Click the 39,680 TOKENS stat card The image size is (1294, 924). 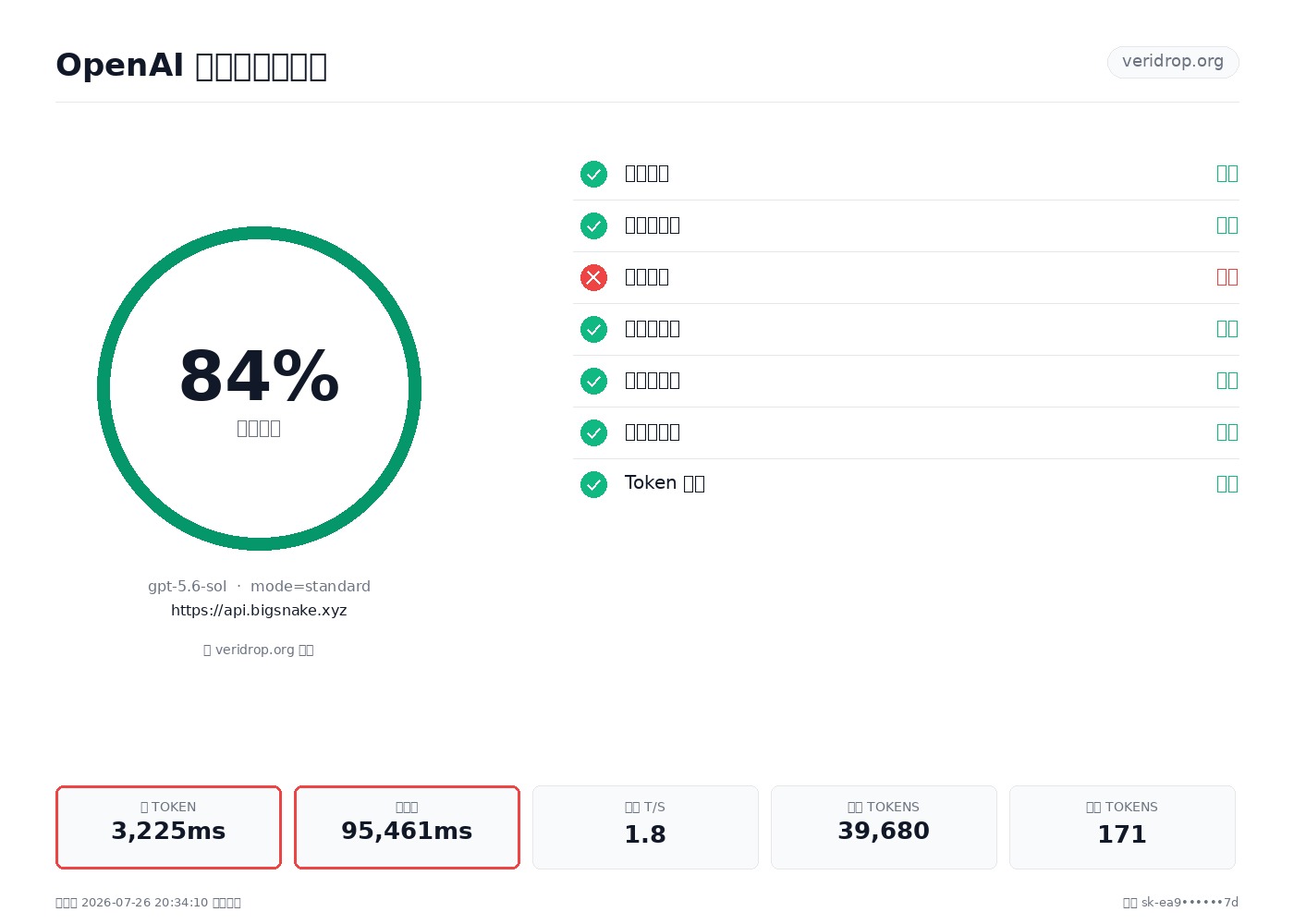click(x=884, y=827)
